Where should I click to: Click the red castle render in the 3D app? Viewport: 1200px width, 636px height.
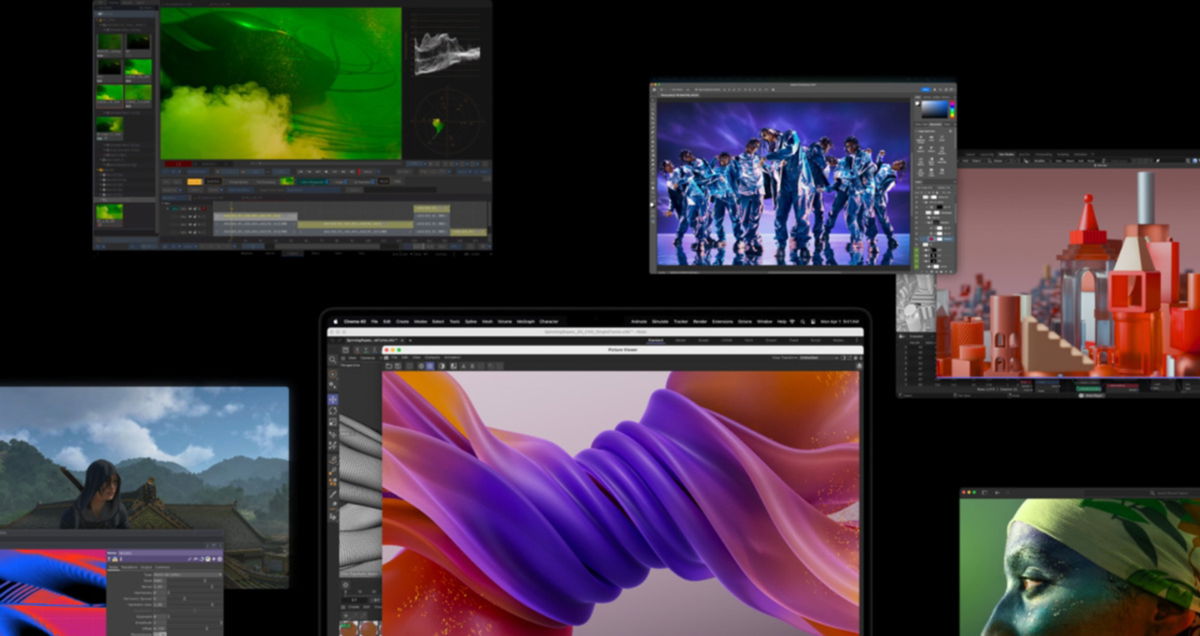pos(1068,272)
